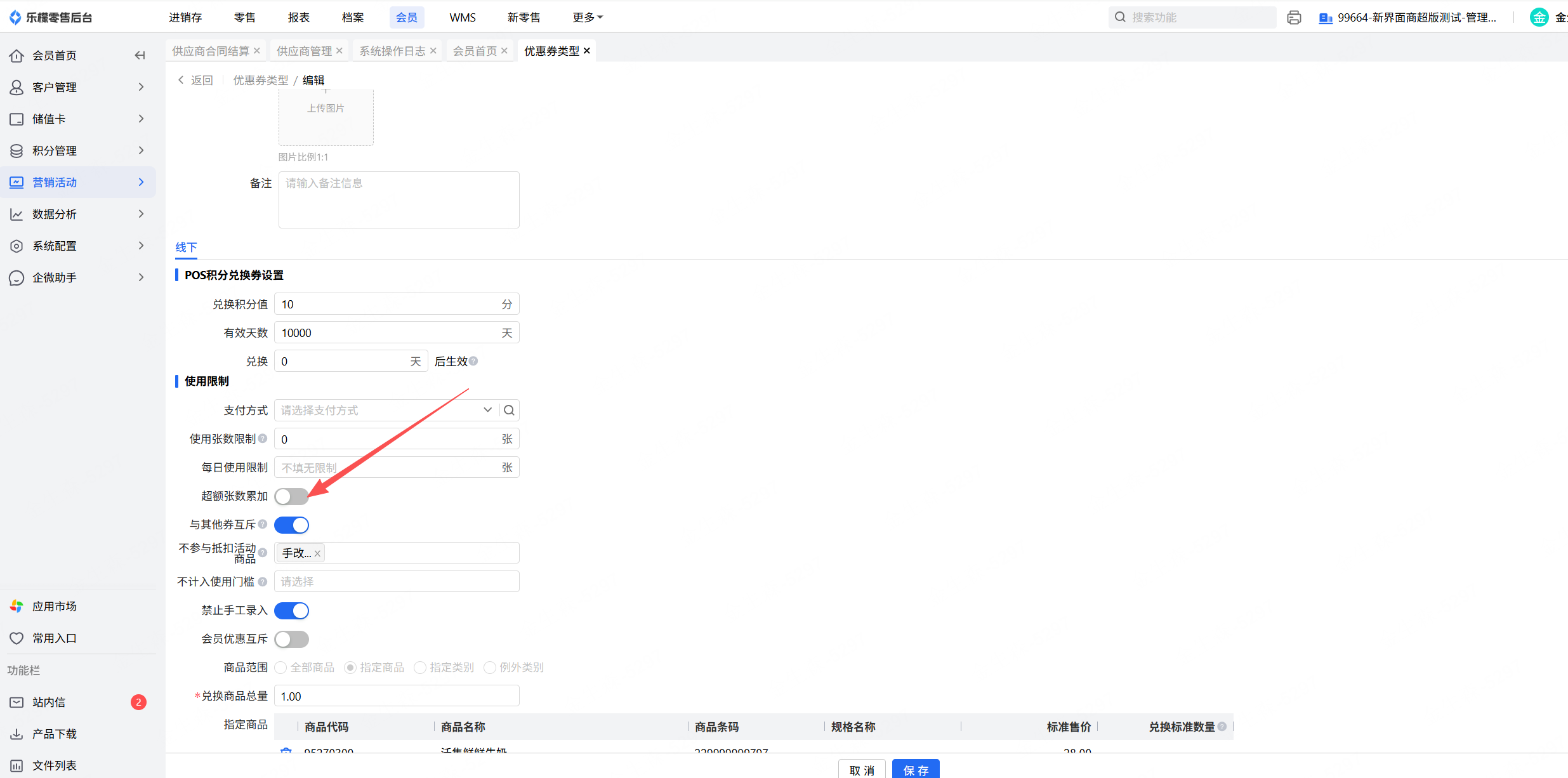Turn off 禁止手工录入 toggle

(292, 610)
